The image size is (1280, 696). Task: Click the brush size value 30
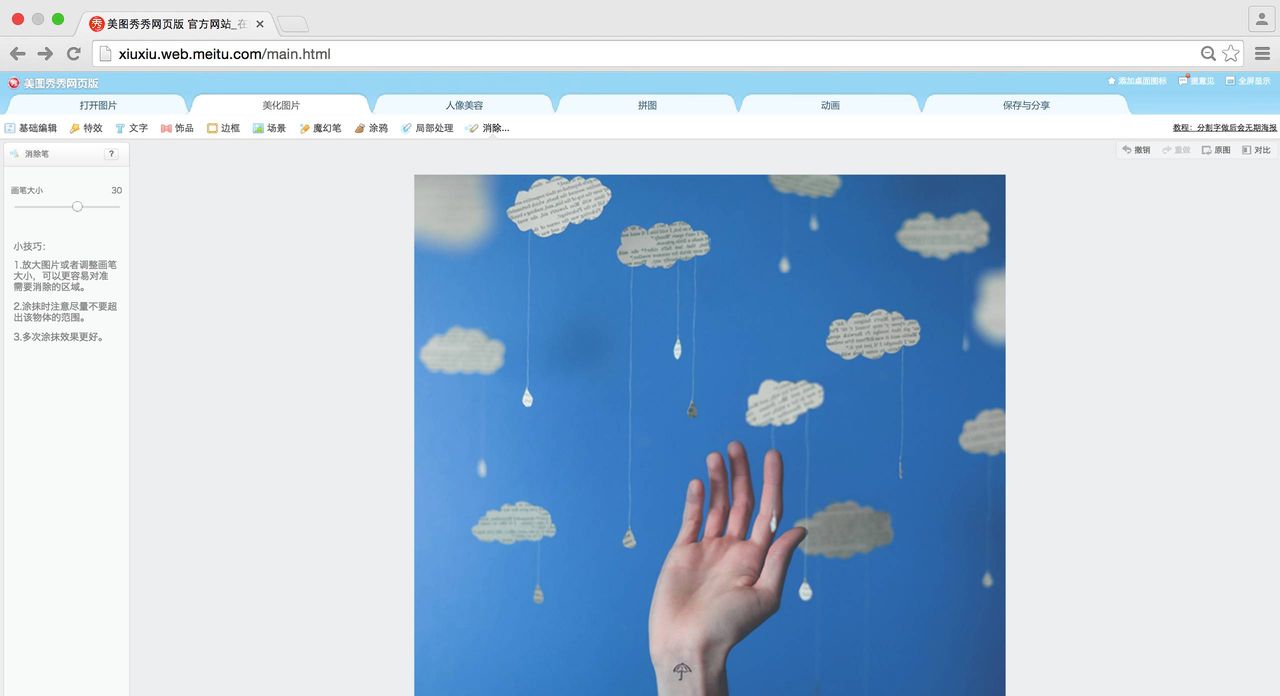[x=116, y=190]
